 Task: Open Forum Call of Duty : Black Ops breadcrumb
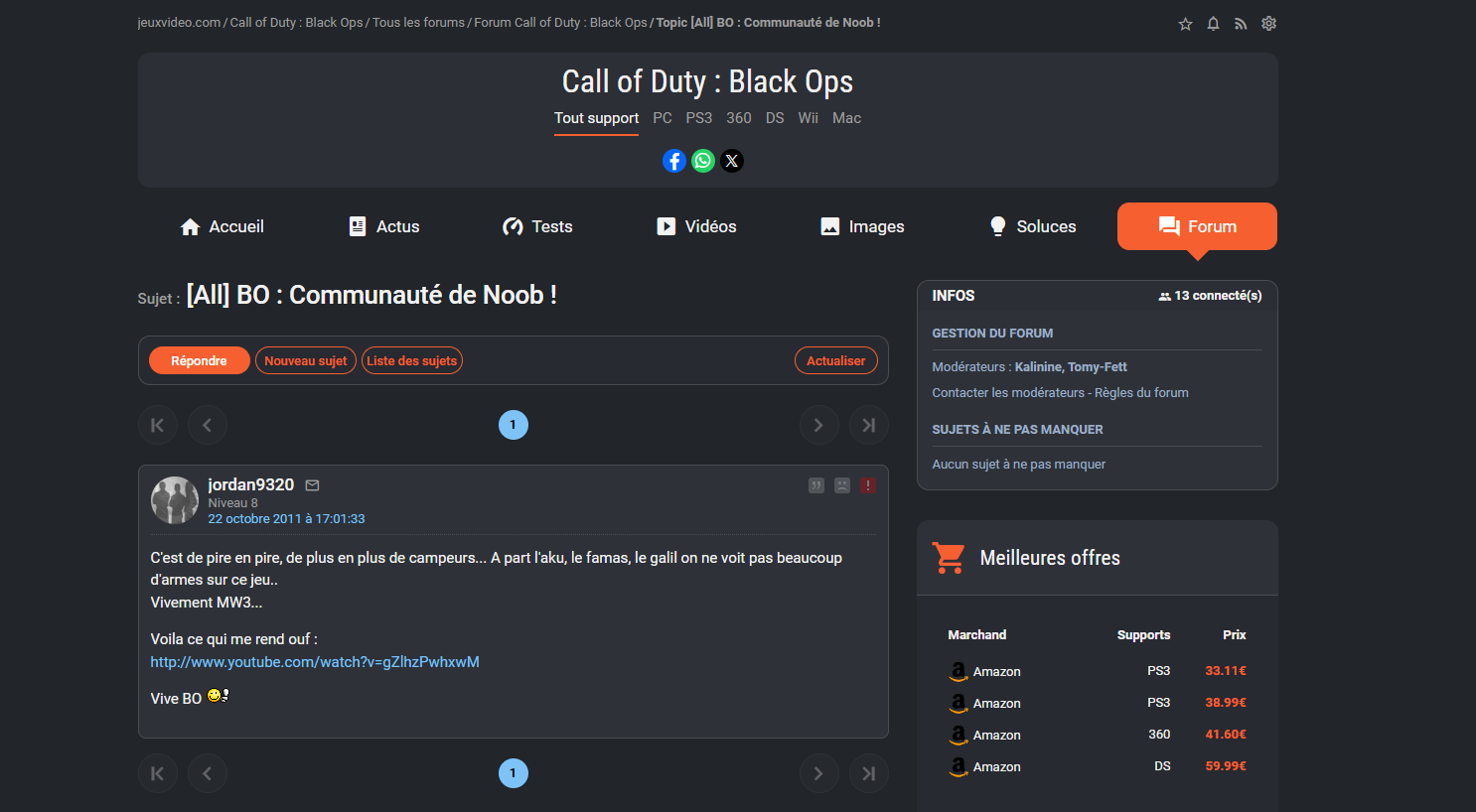tap(560, 23)
